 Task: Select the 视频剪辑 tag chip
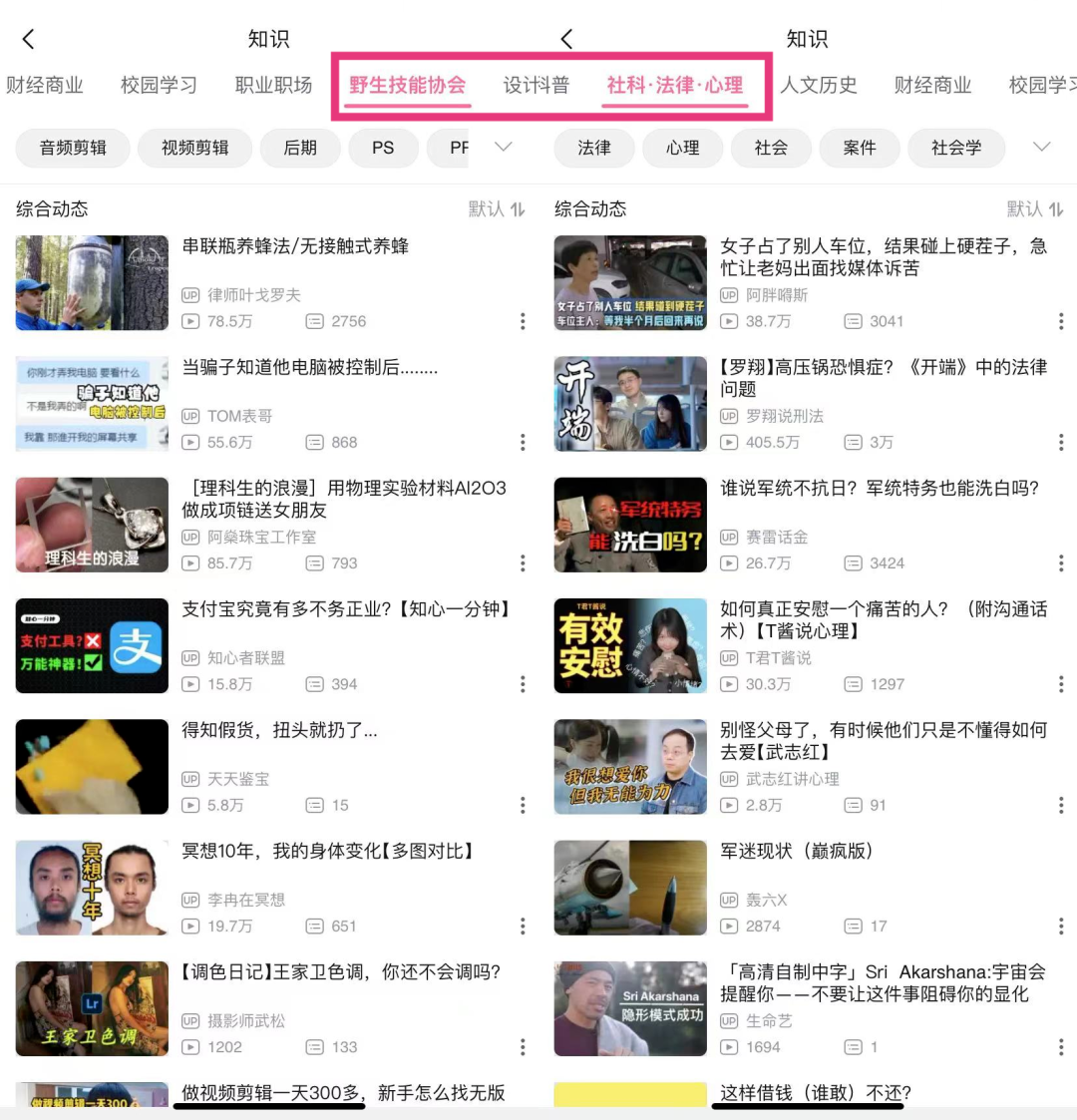194,148
